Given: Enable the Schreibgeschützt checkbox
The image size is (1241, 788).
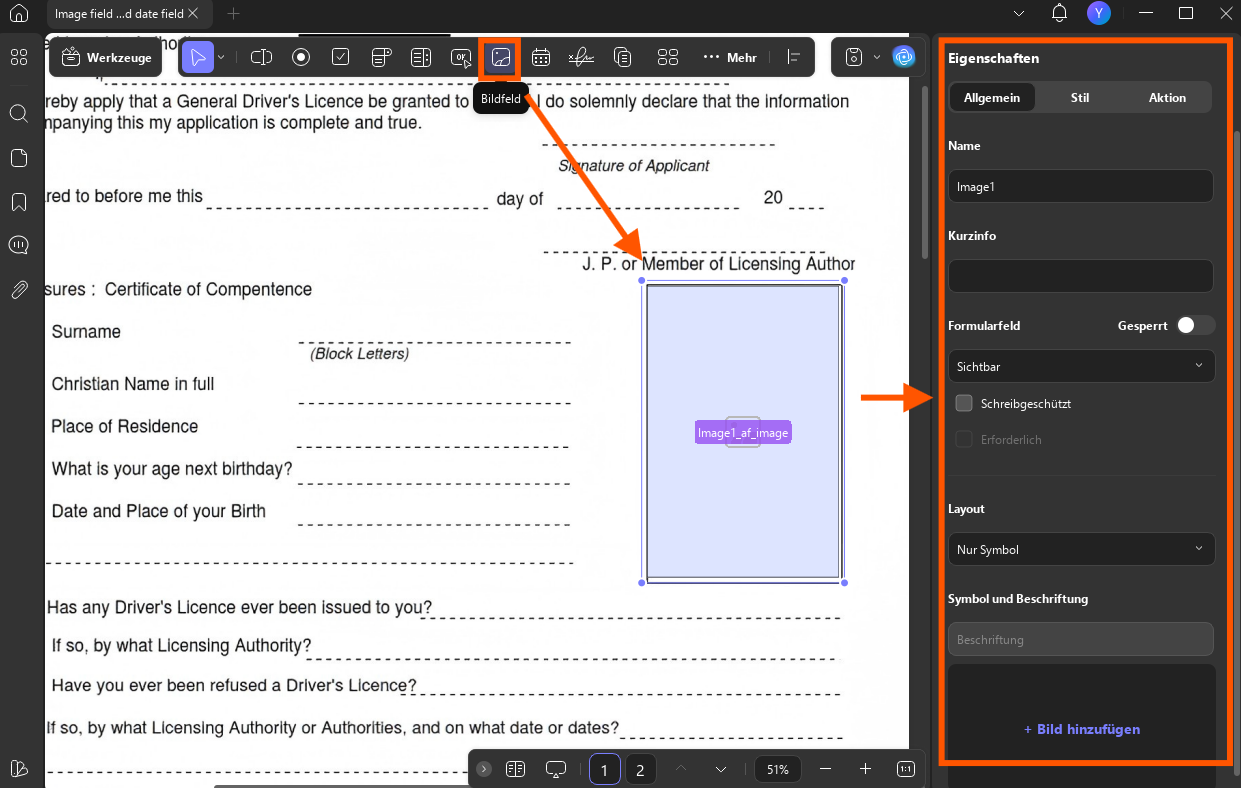Looking at the screenshot, I should pyautogui.click(x=964, y=403).
